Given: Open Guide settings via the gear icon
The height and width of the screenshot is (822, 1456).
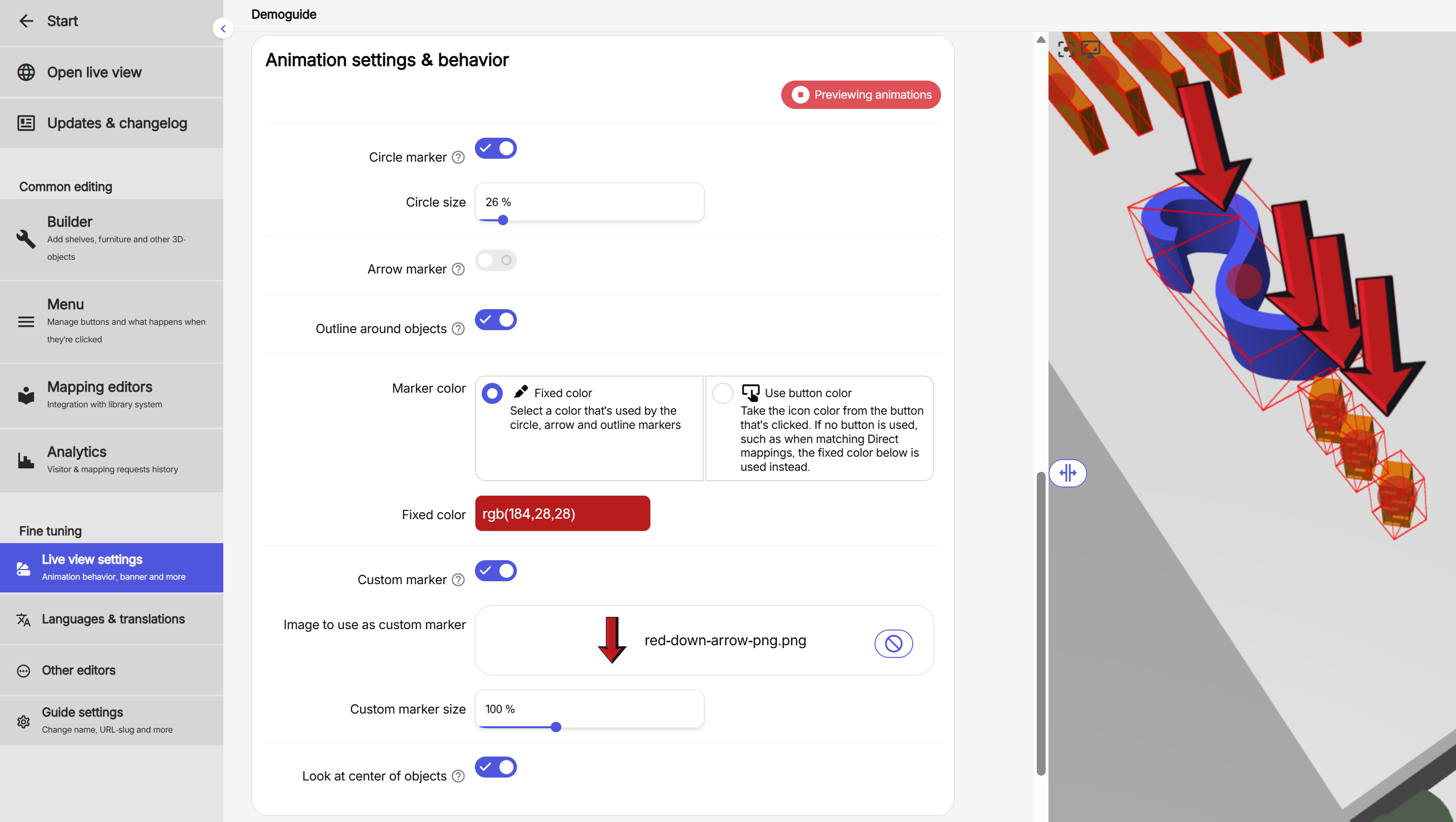Looking at the screenshot, I should pos(23,721).
